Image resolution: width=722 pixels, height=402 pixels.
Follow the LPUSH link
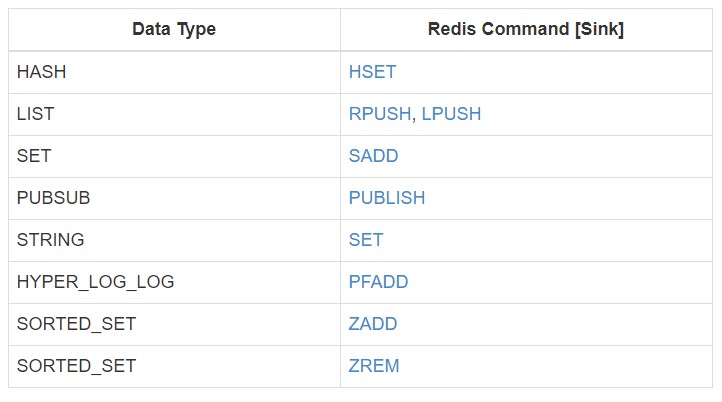(x=451, y=114)
